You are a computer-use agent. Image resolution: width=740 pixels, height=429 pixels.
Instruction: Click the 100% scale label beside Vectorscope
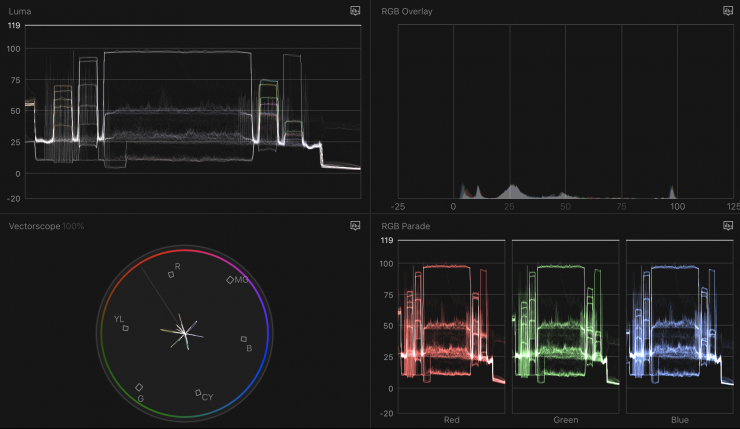73,226
